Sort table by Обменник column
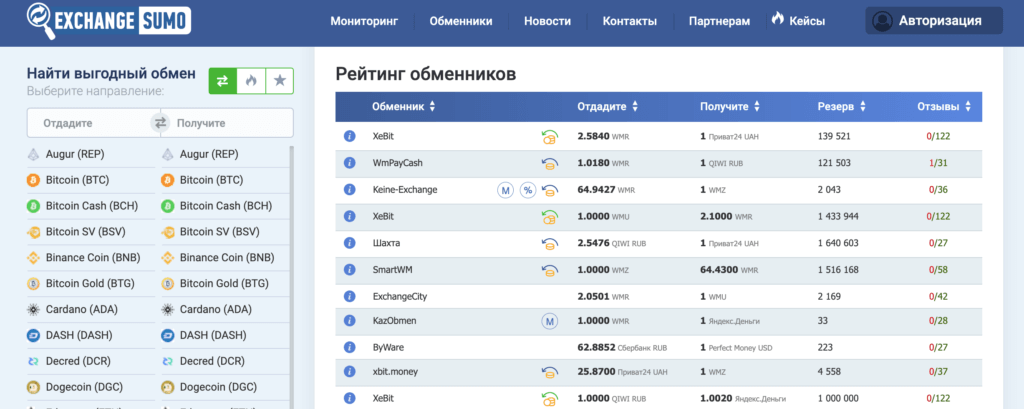This screenshot has height=409, width=1024. [x=404, y=106]
